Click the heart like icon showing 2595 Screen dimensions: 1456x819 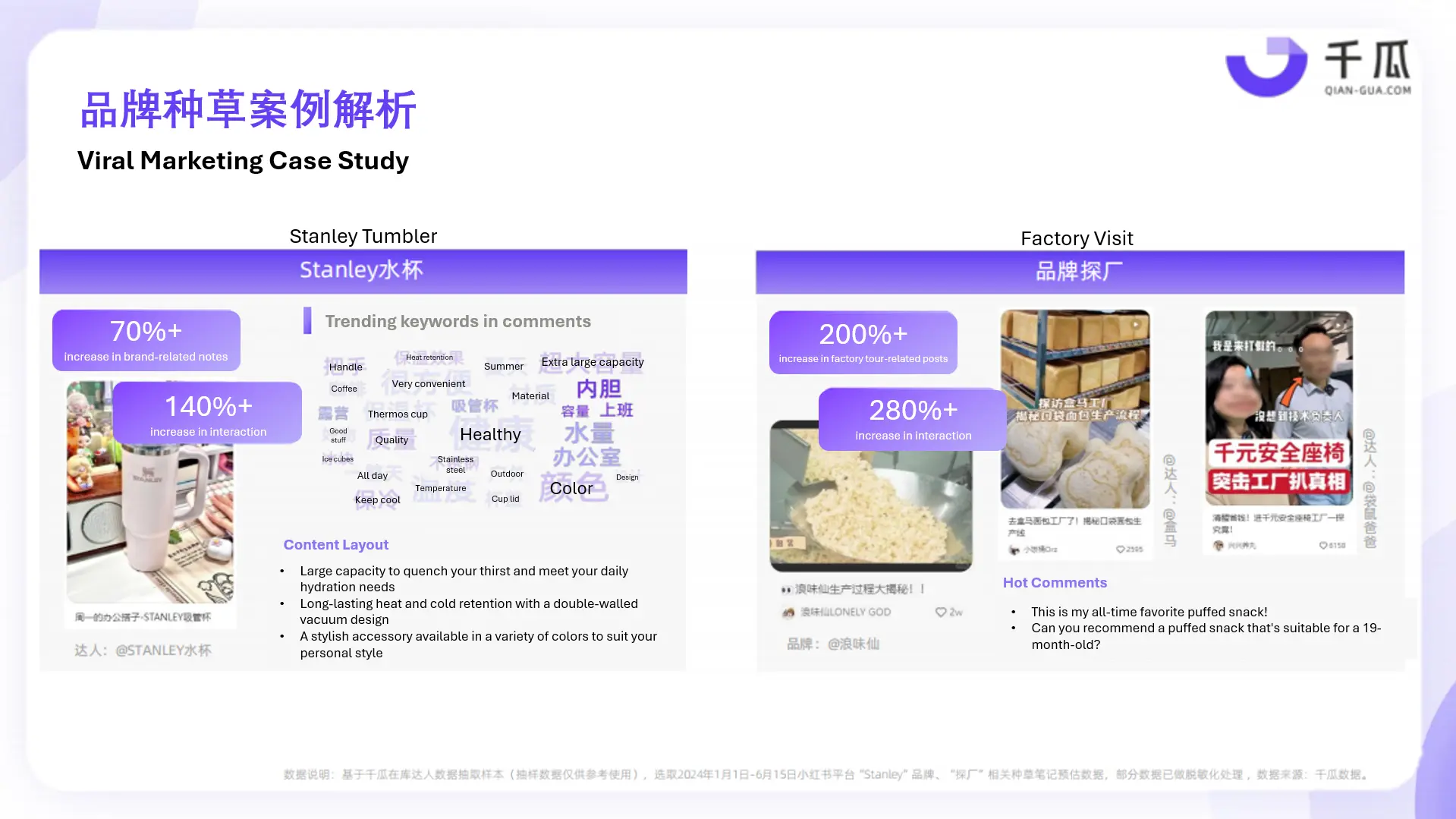pos(1121,550)
